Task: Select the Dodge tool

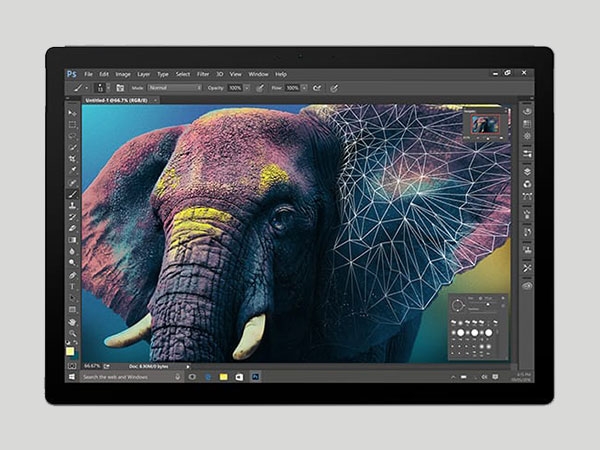Action: tap(72, 262)
